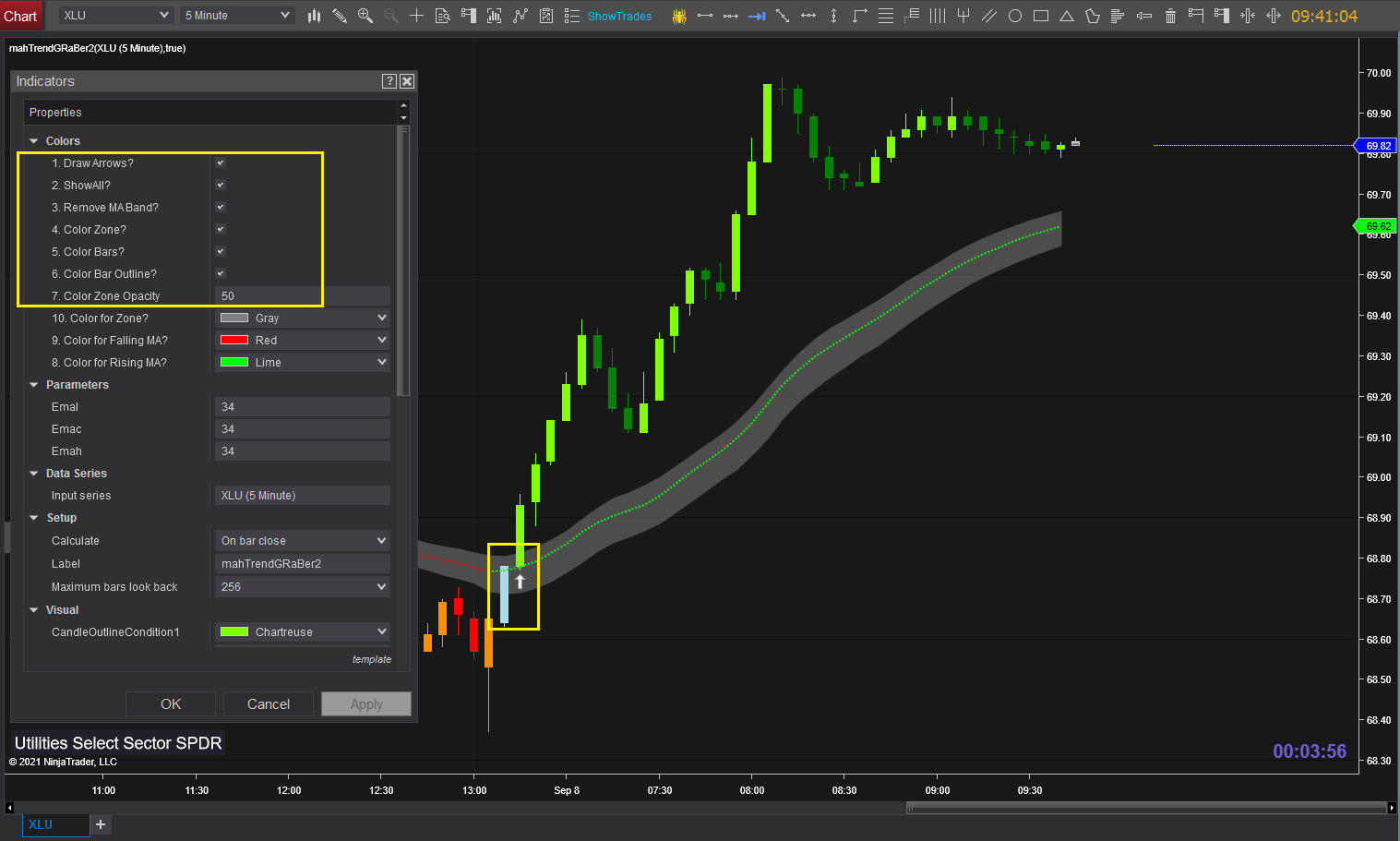Screen dimensions: 1400x841
Task: Select the Fibonacci retracement lines tool
Action: coord(886,16)
